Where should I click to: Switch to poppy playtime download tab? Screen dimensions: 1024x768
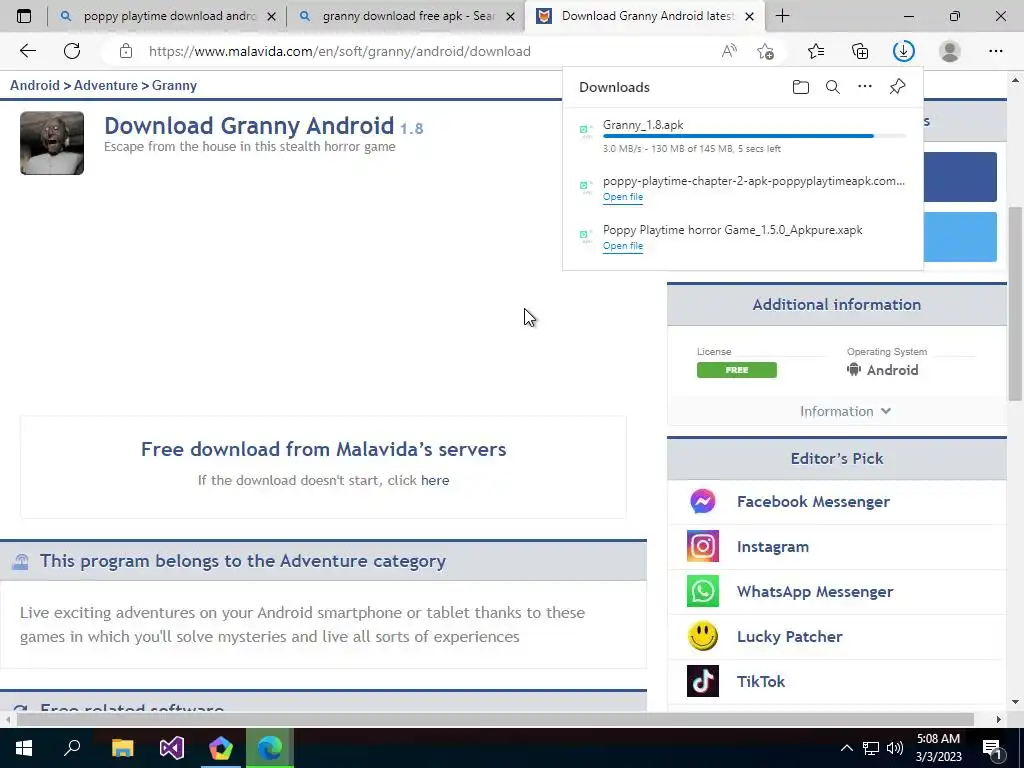(167, 16)
